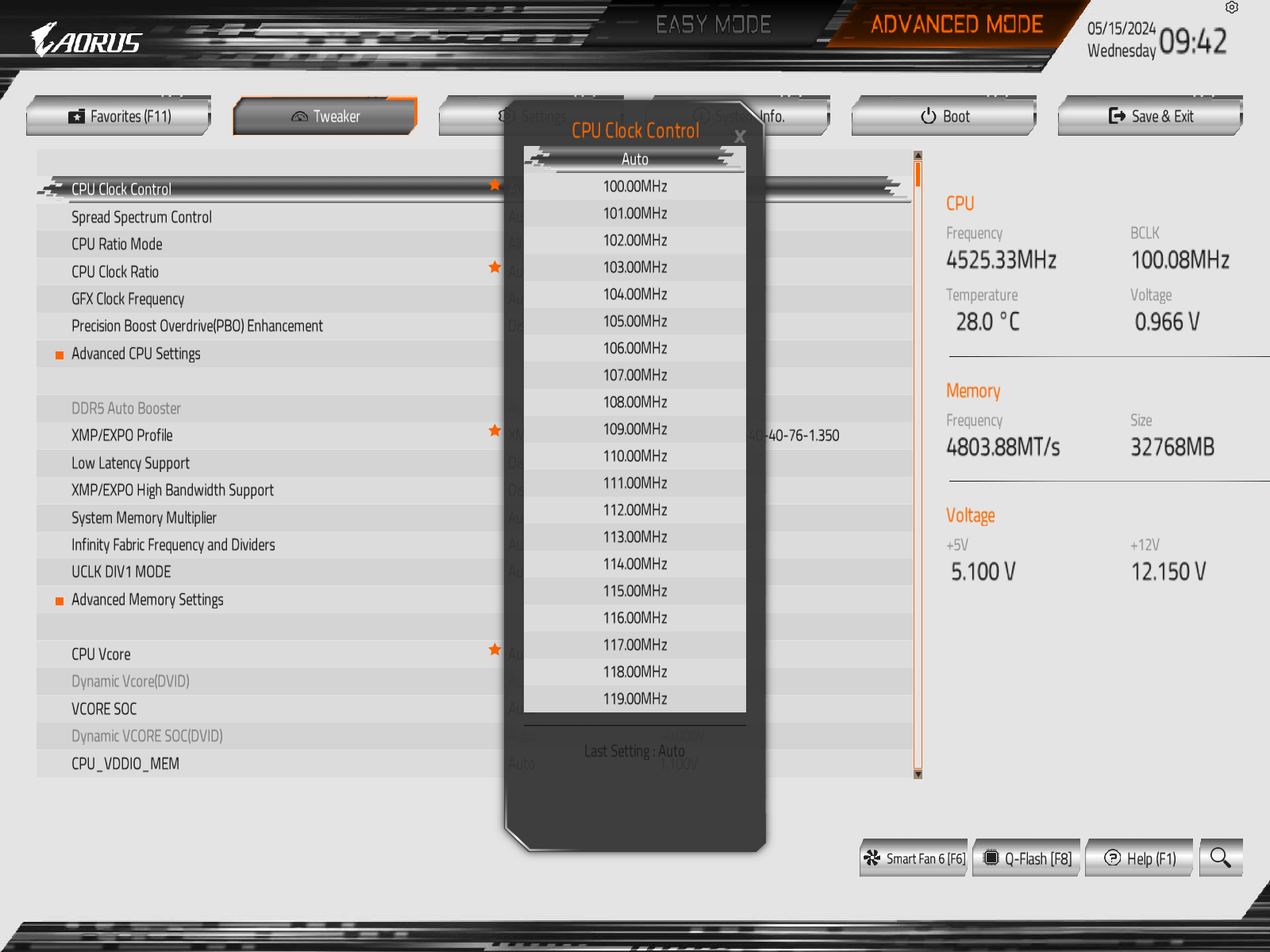
Task: Select Spread Spectrum Control row
Action: (474, 217)
